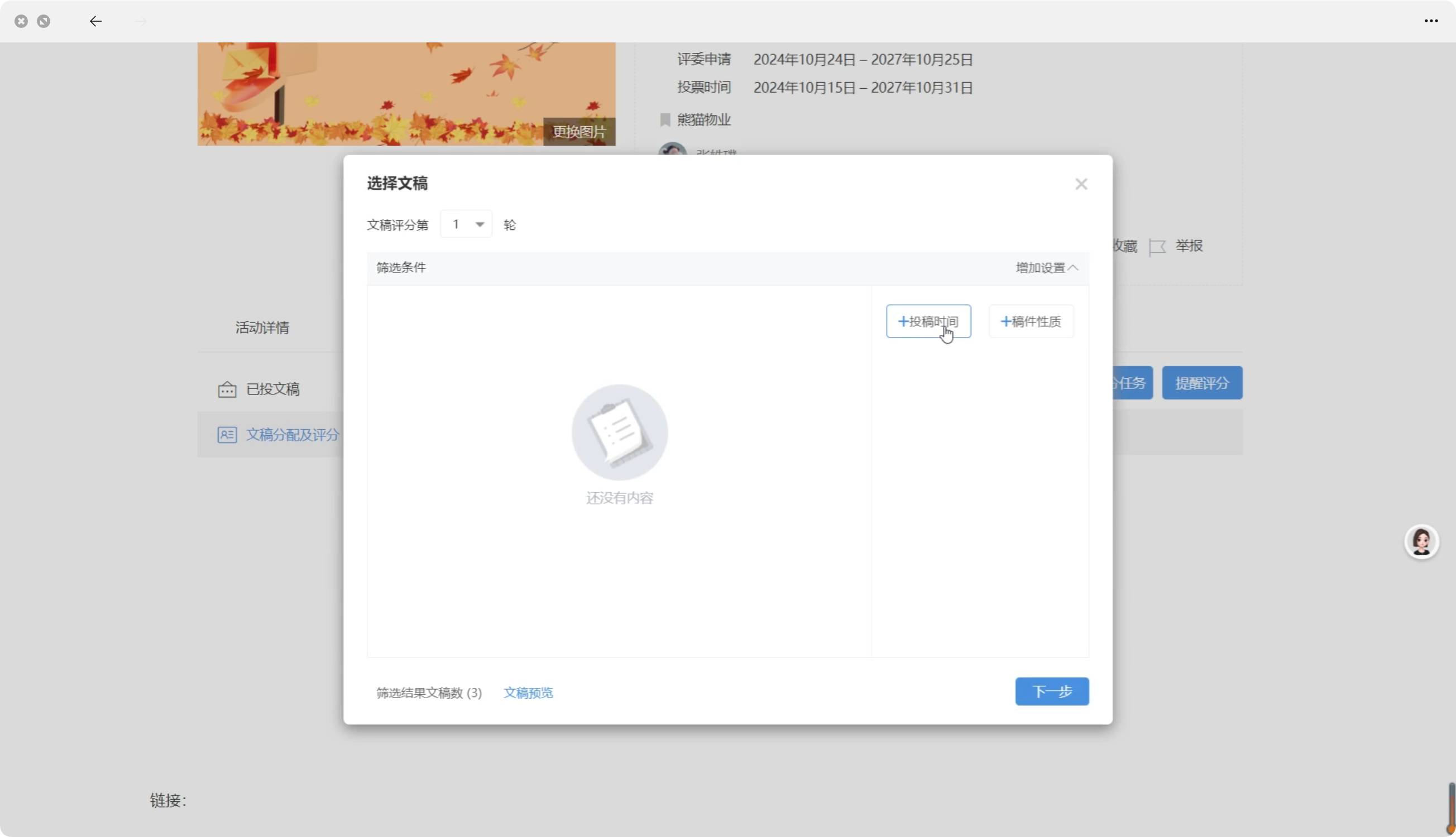This screenshot has height=837, width=1456.
Task: Switch to 活动详情 tab
Action: pos(262,328)
